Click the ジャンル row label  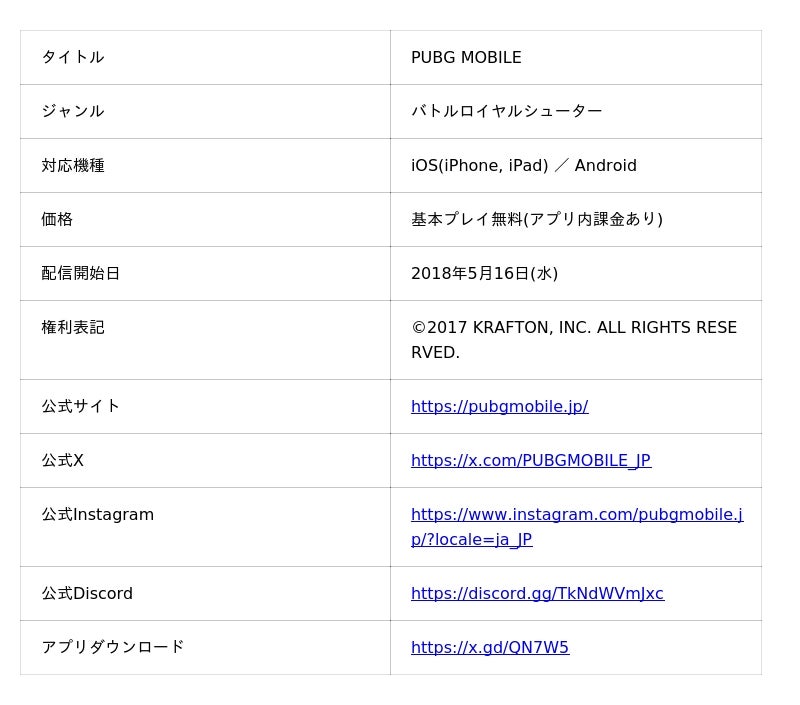(73, 111)
